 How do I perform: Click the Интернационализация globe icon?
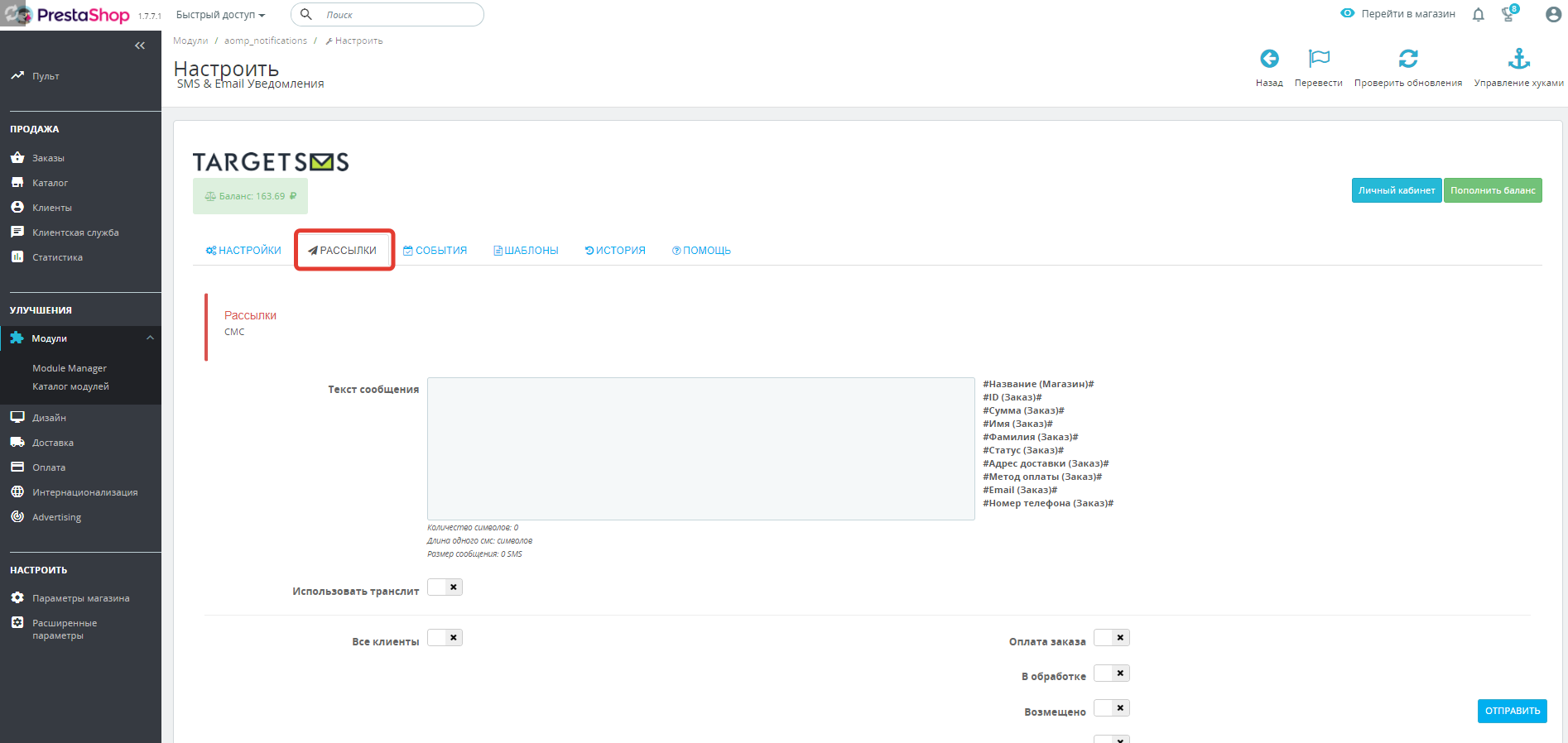(x=17, y=491)
